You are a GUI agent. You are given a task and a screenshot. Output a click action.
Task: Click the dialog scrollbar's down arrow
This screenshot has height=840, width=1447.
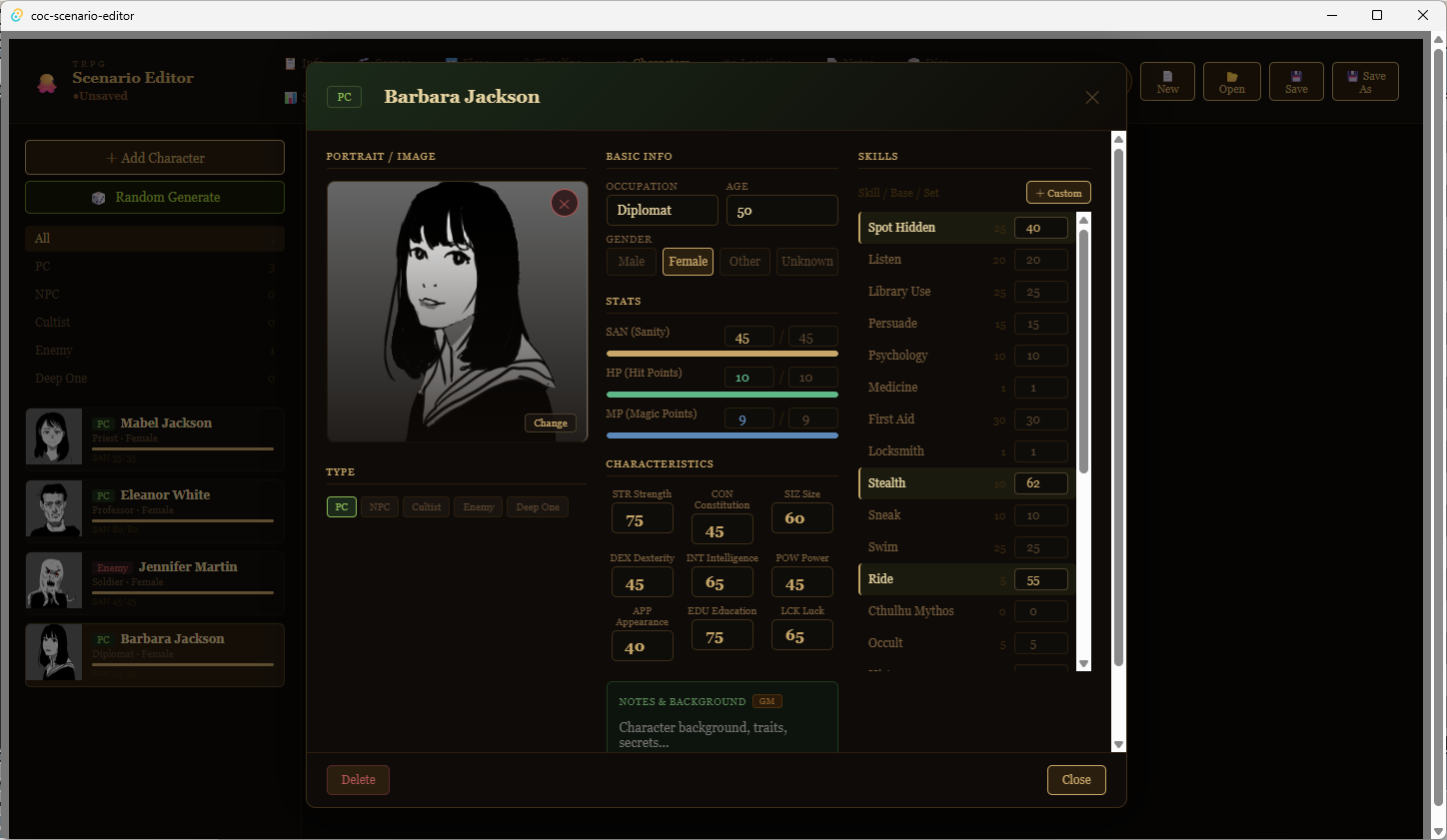point(1118,745)
